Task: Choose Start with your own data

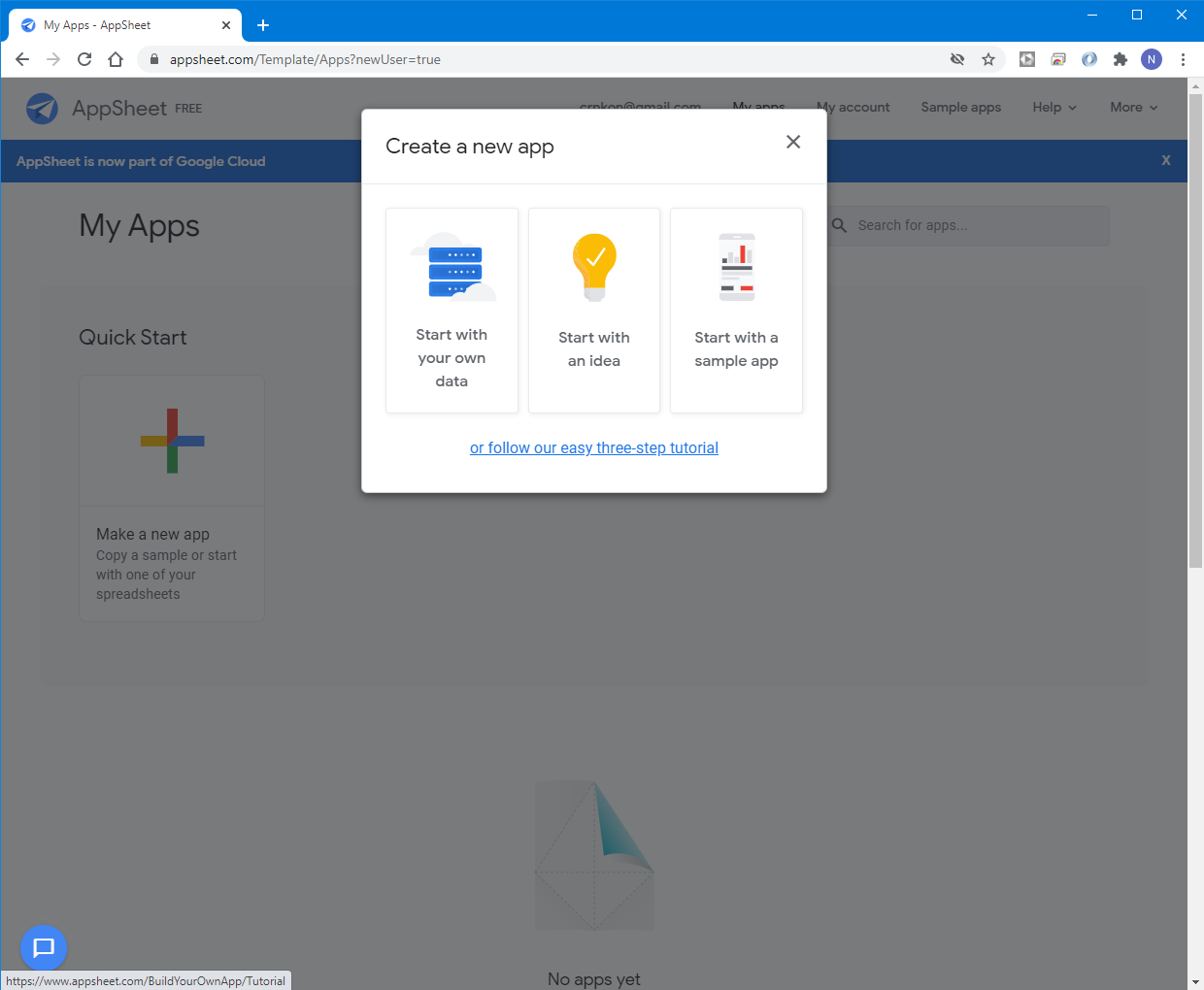Action: (x=451, y=311)
